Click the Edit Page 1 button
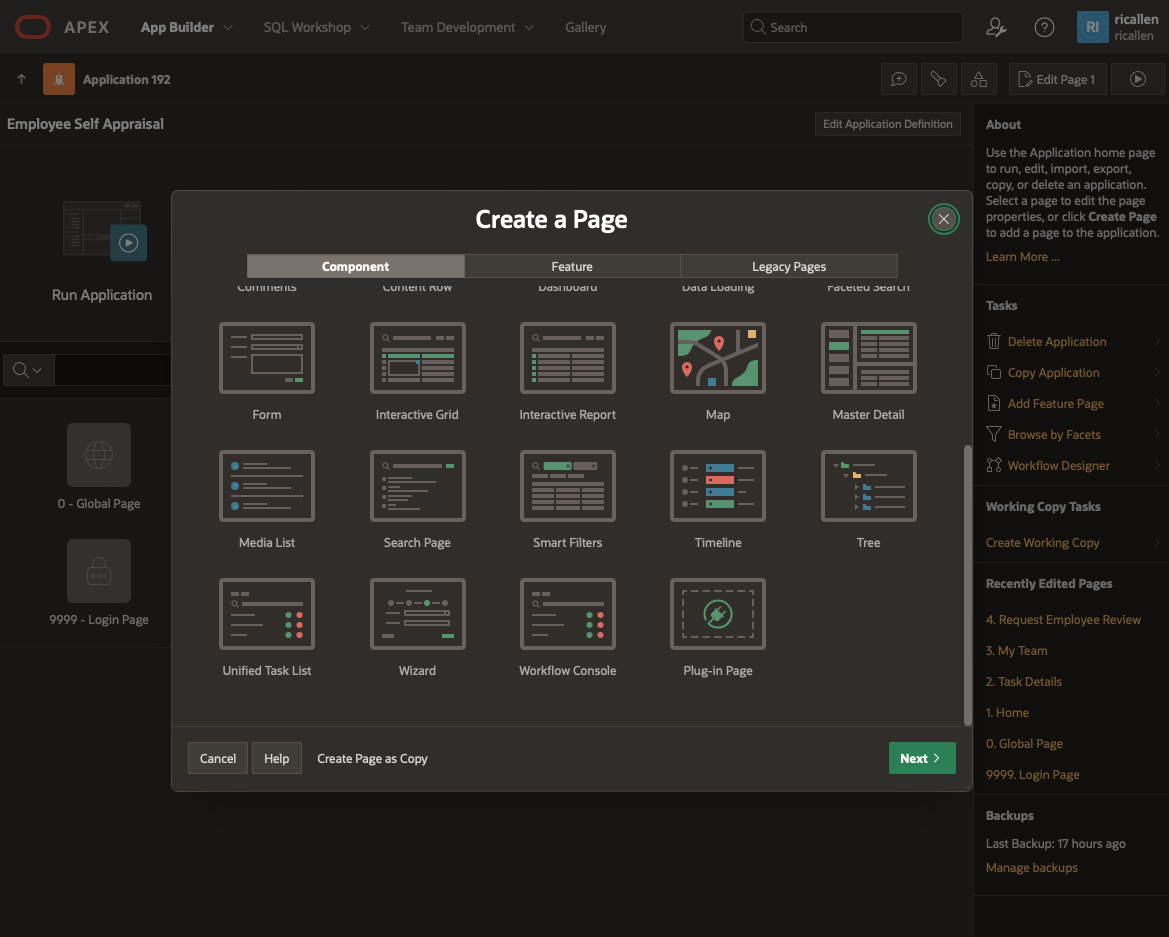Image resolution: width=1169 pixels, height=937 pixels. [1057, 79]
